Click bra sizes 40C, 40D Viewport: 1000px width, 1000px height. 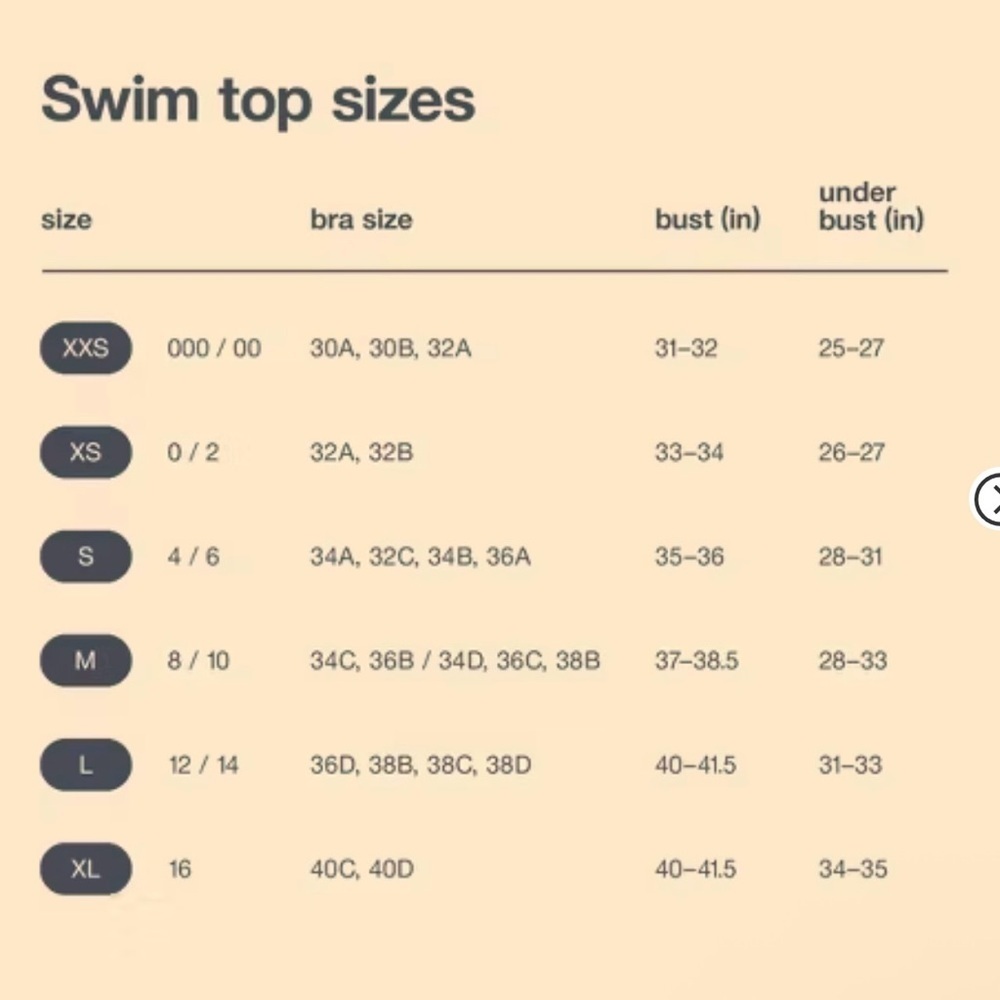tap(361, 869)
